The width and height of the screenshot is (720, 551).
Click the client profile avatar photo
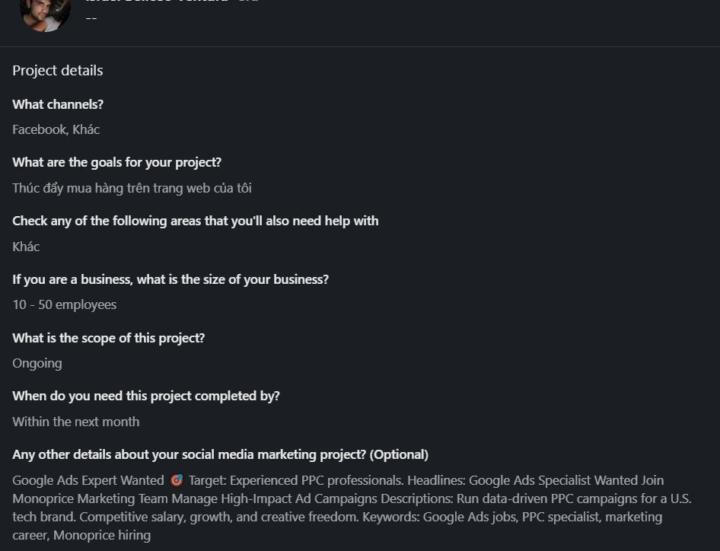[x=45, y=12]
